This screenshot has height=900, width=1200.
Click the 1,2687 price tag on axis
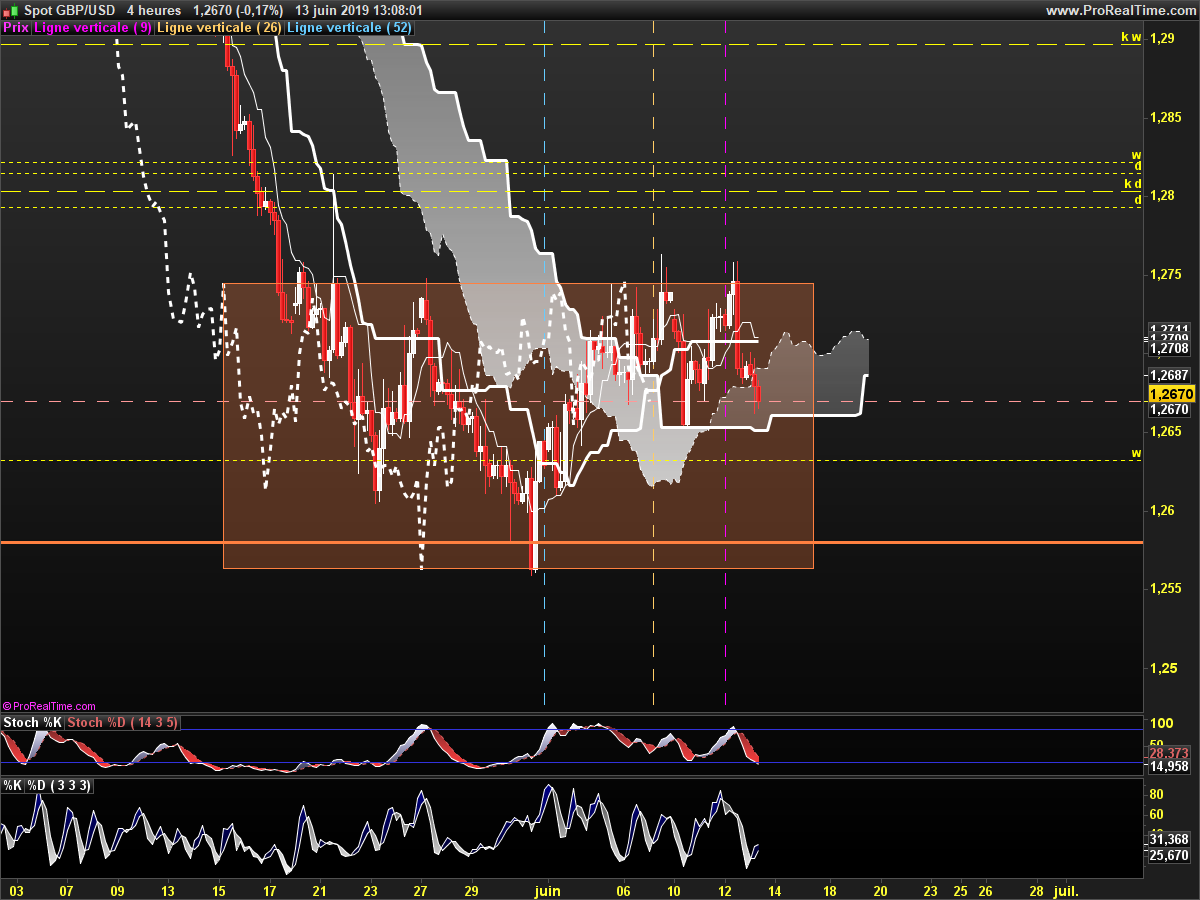[1169, 375]
